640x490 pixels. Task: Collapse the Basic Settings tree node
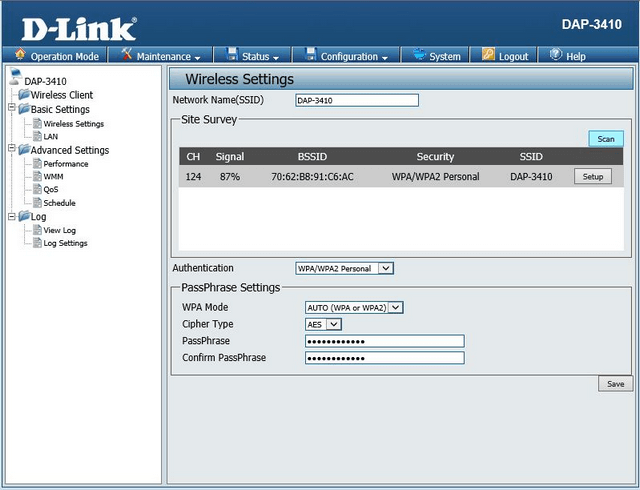coord(10,109)
